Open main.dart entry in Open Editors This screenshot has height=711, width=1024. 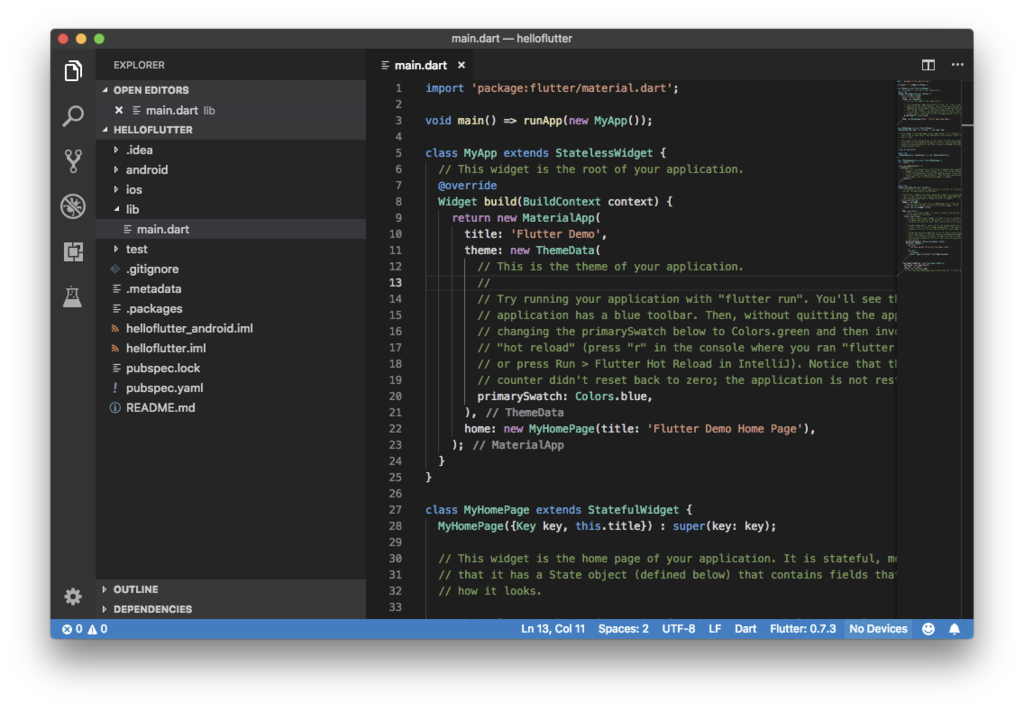[231, 110]
